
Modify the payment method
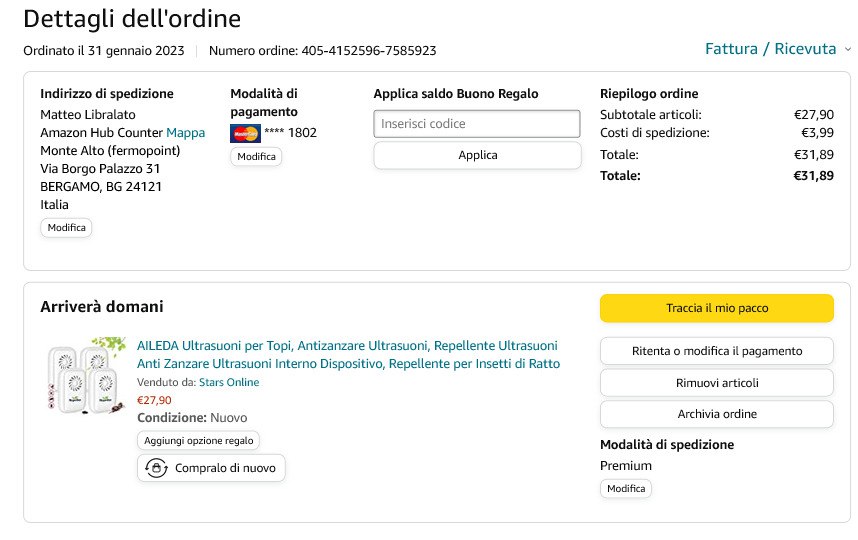256,157
